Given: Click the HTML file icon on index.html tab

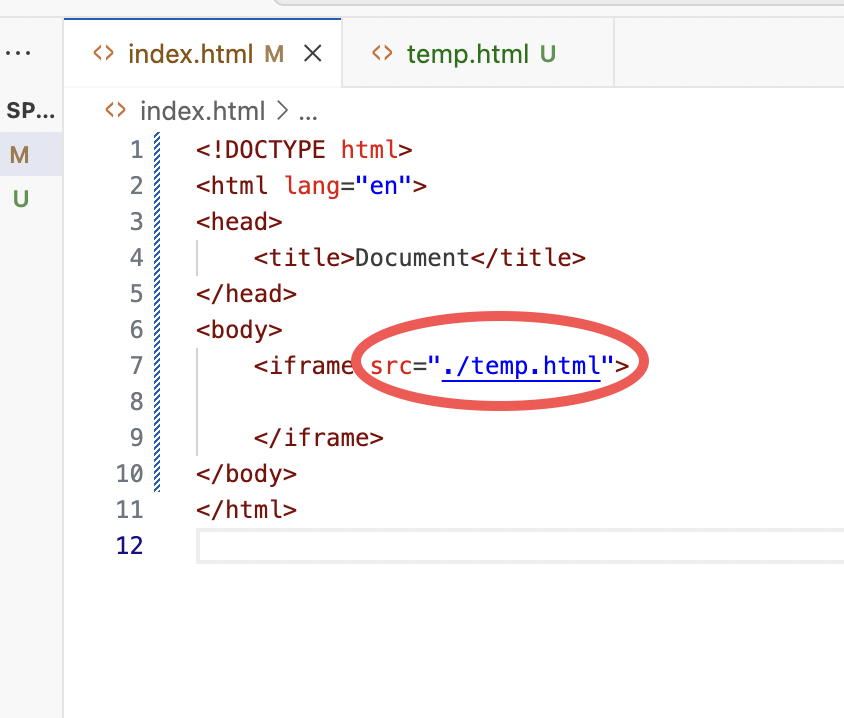Looking at the screenshot, I should click(x=103, y=53).
